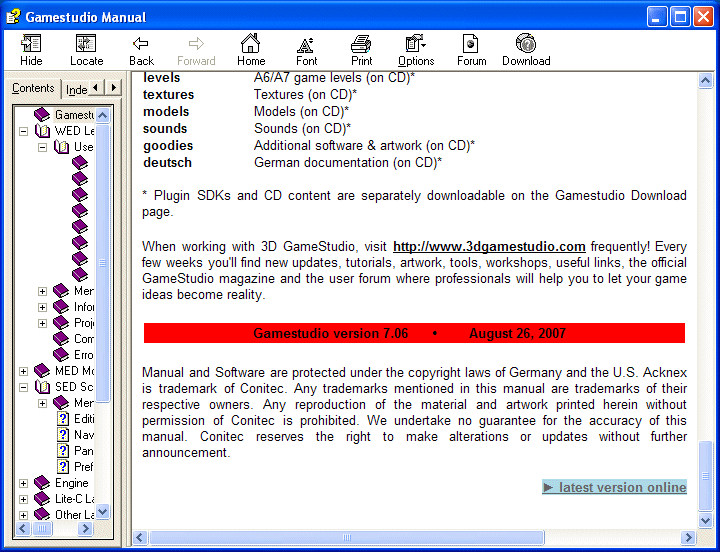Open the latest version online link

tap(614, 487)
